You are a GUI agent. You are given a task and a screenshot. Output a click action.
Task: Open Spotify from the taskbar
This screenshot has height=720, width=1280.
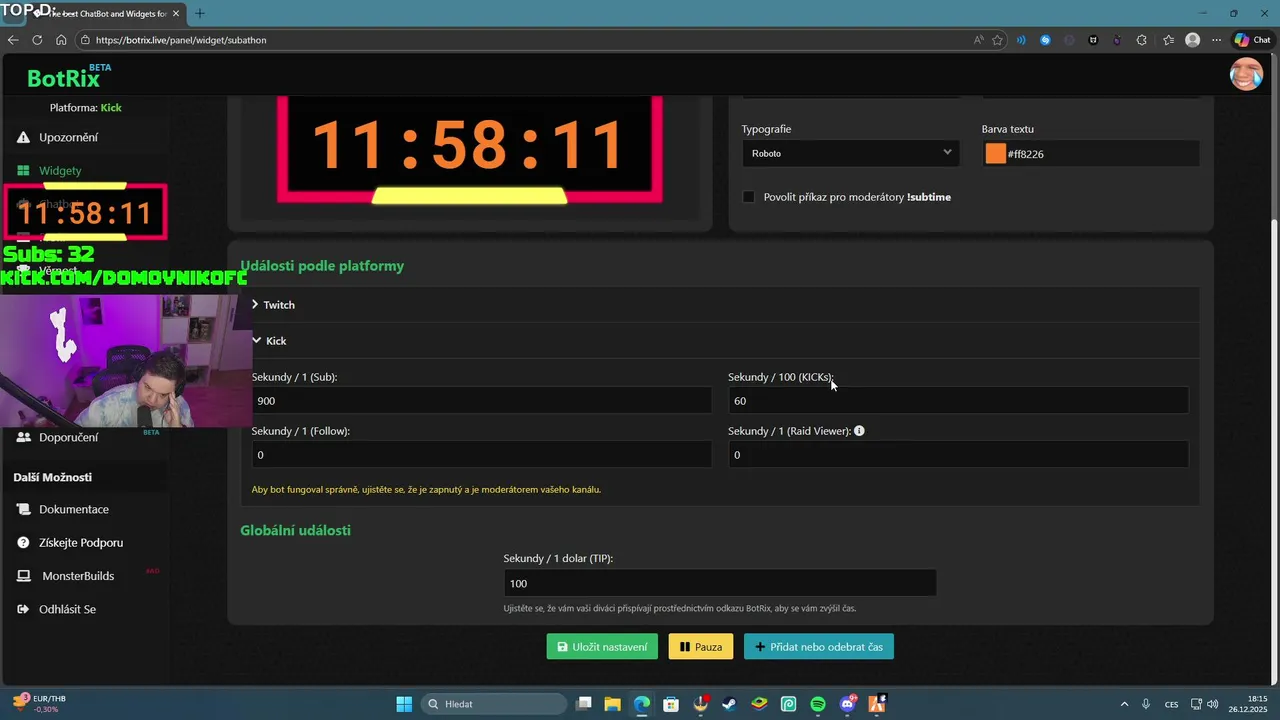pyautogui.click(x=817, y=704)
